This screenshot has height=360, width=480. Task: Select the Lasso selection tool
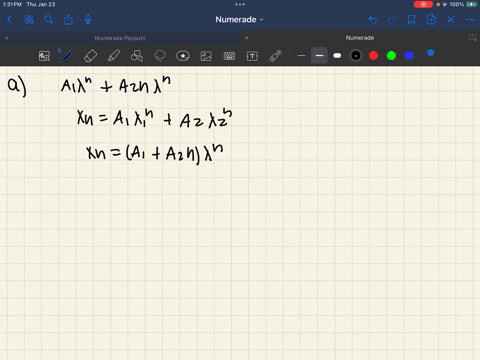(160, 56)
